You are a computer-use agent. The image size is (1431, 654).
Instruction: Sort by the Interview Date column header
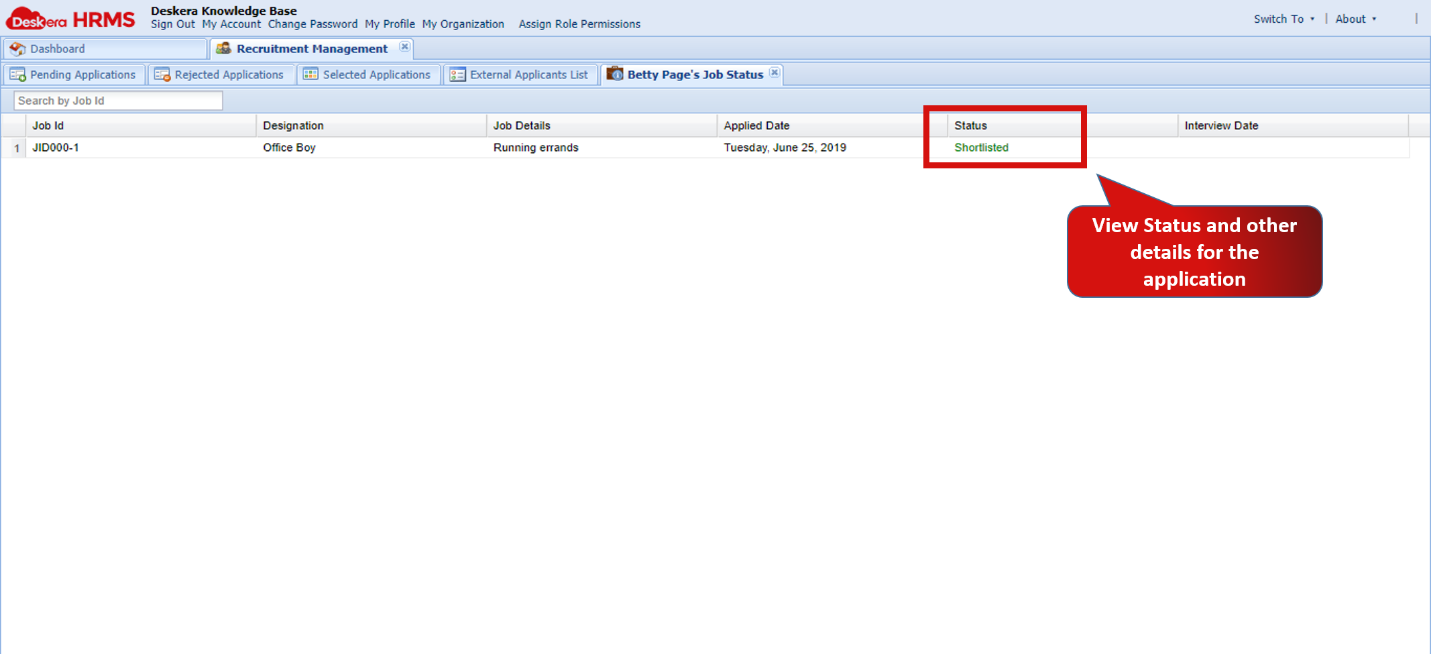click(1294, 126)
